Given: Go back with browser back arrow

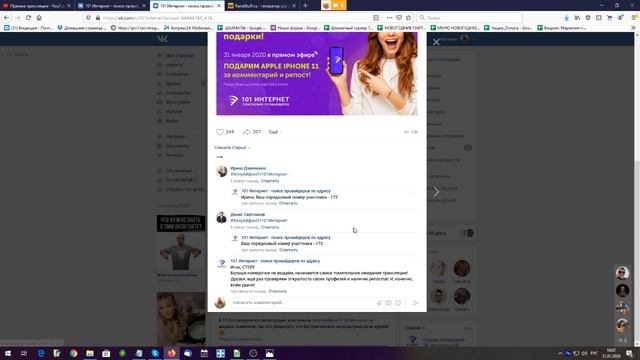Looking at the screenshot, I should click(7, 18).
